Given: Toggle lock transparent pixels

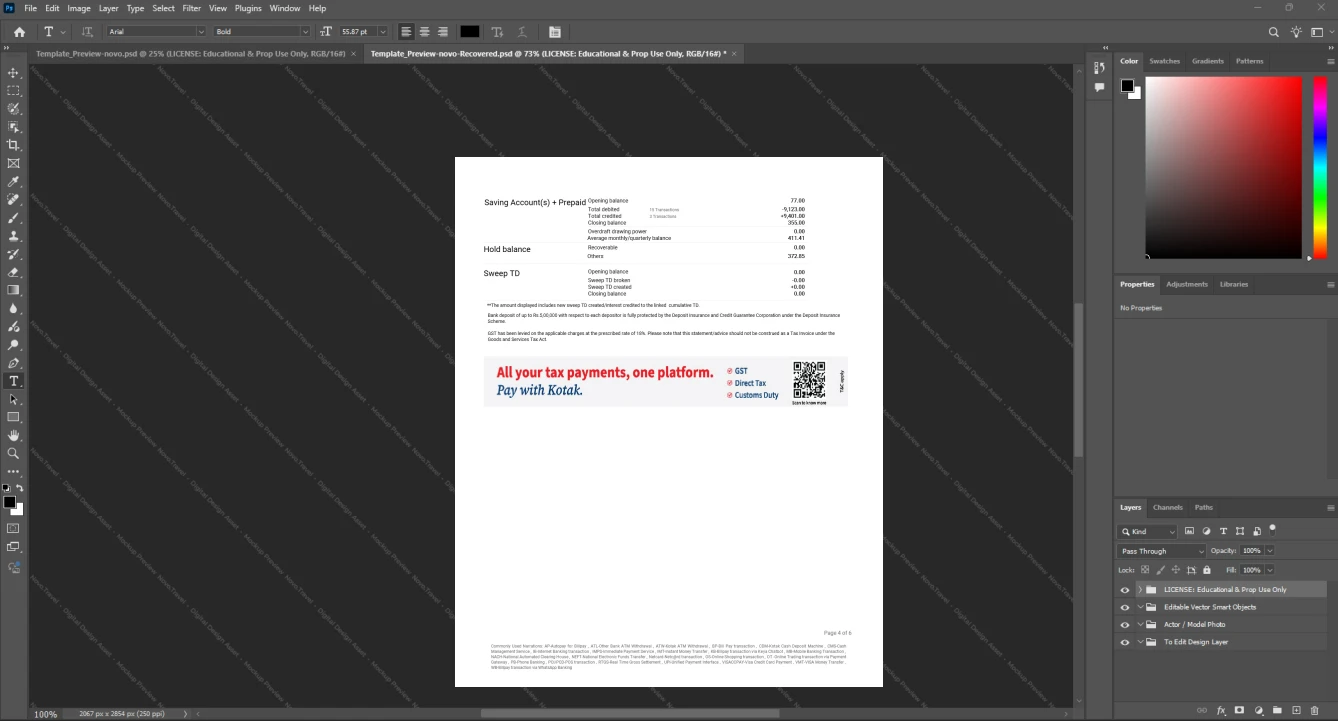Looking at the screenshot, I should coord(1146,570).
